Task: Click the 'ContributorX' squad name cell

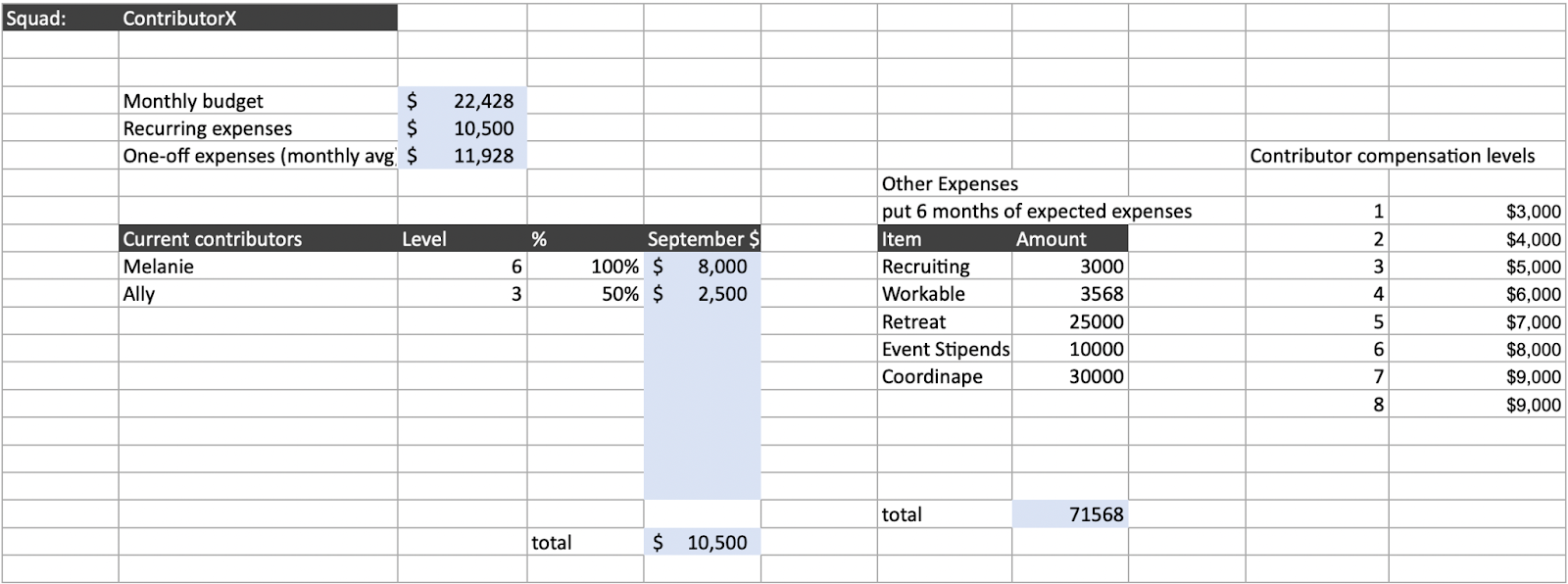Action: 258,18
